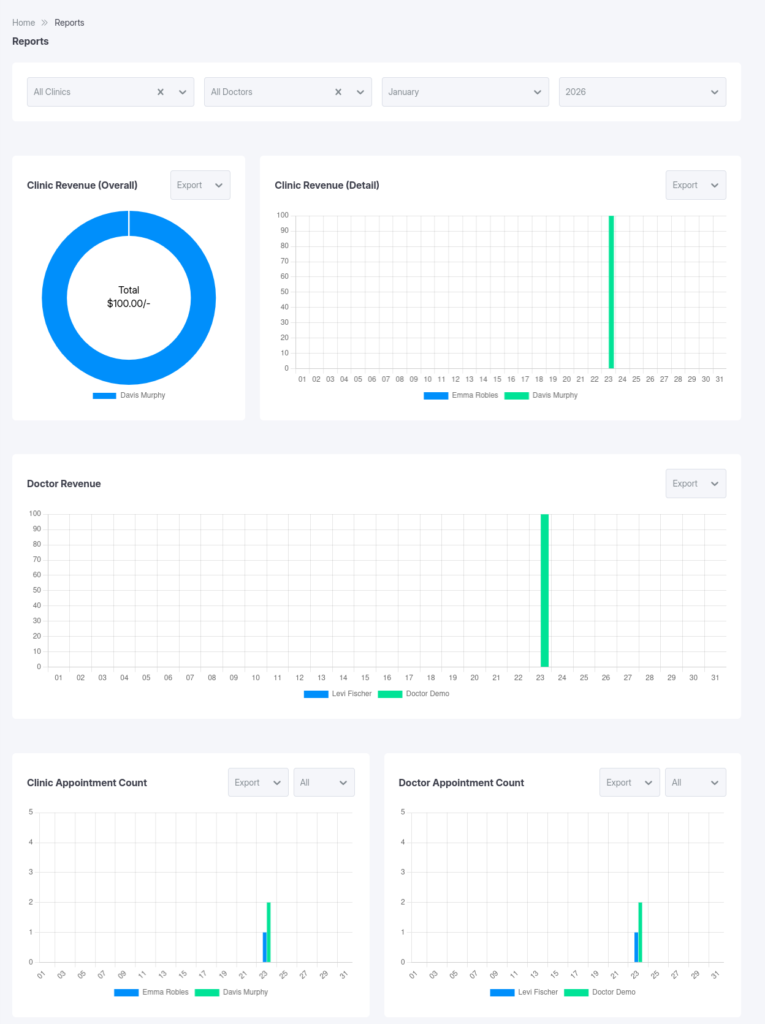Screen dimensions: 765x1024
Task: Open the January month selector
Action: [x=465, y=92]
